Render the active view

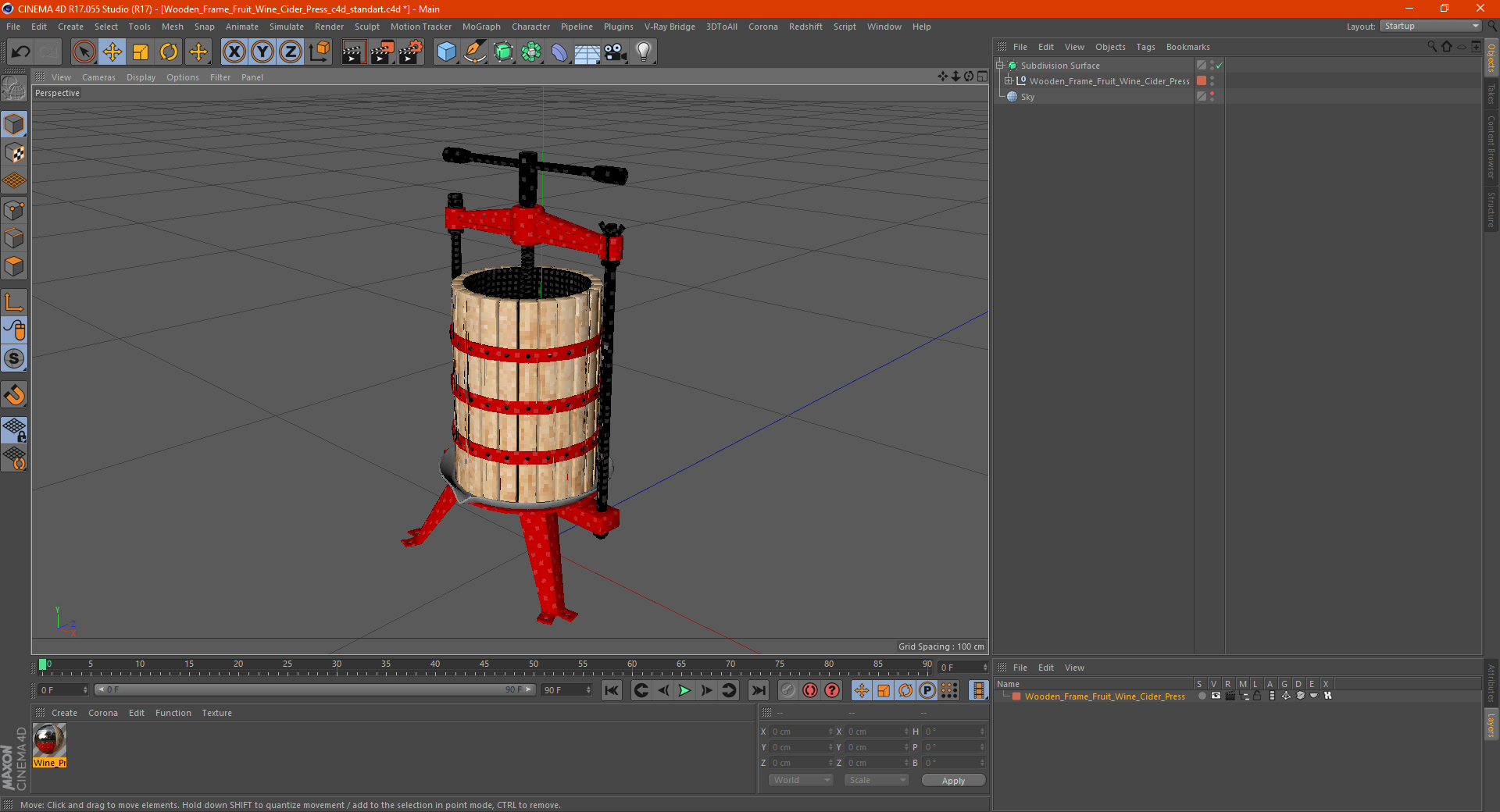353,52
